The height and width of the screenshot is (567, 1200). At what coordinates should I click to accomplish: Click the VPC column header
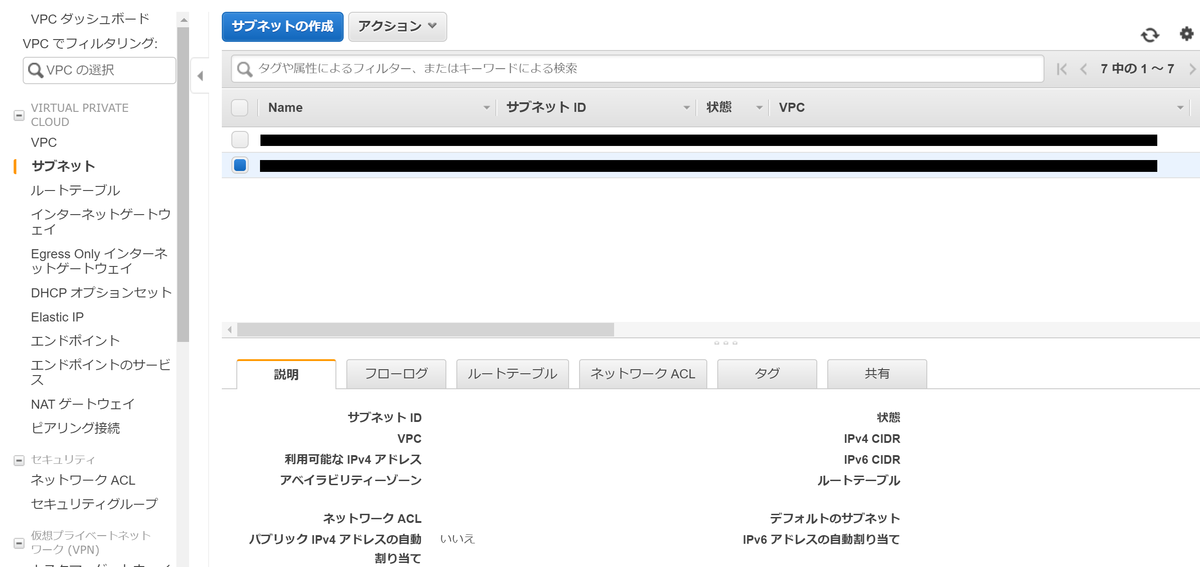[792, 107]
